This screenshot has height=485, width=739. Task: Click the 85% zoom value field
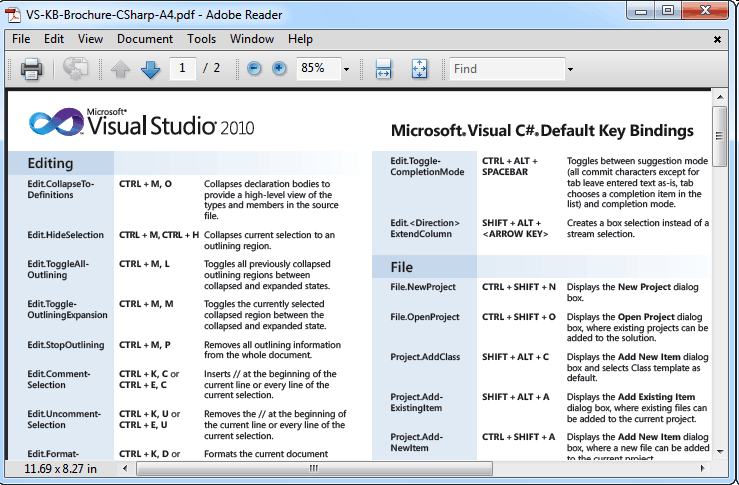coord(319,69)
